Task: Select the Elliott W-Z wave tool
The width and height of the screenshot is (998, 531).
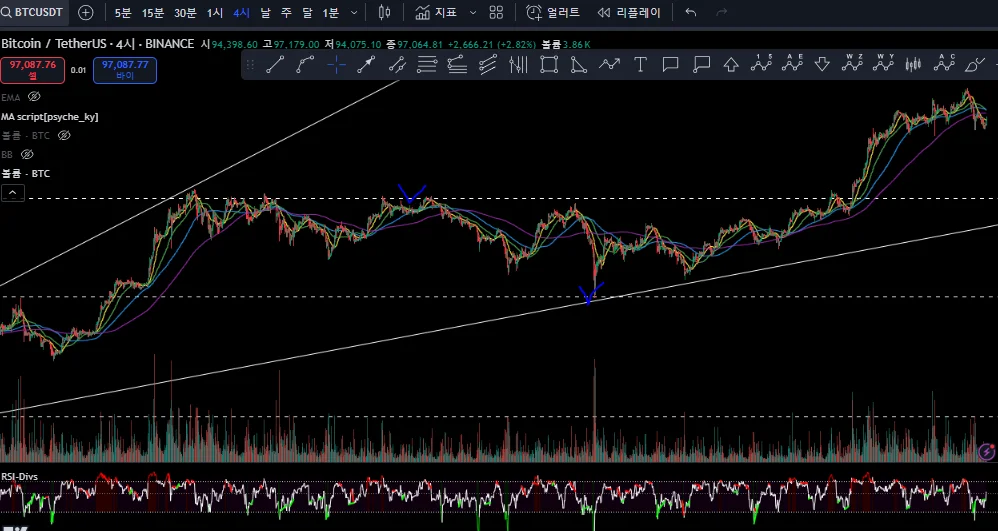Action: tap(852, 63)
